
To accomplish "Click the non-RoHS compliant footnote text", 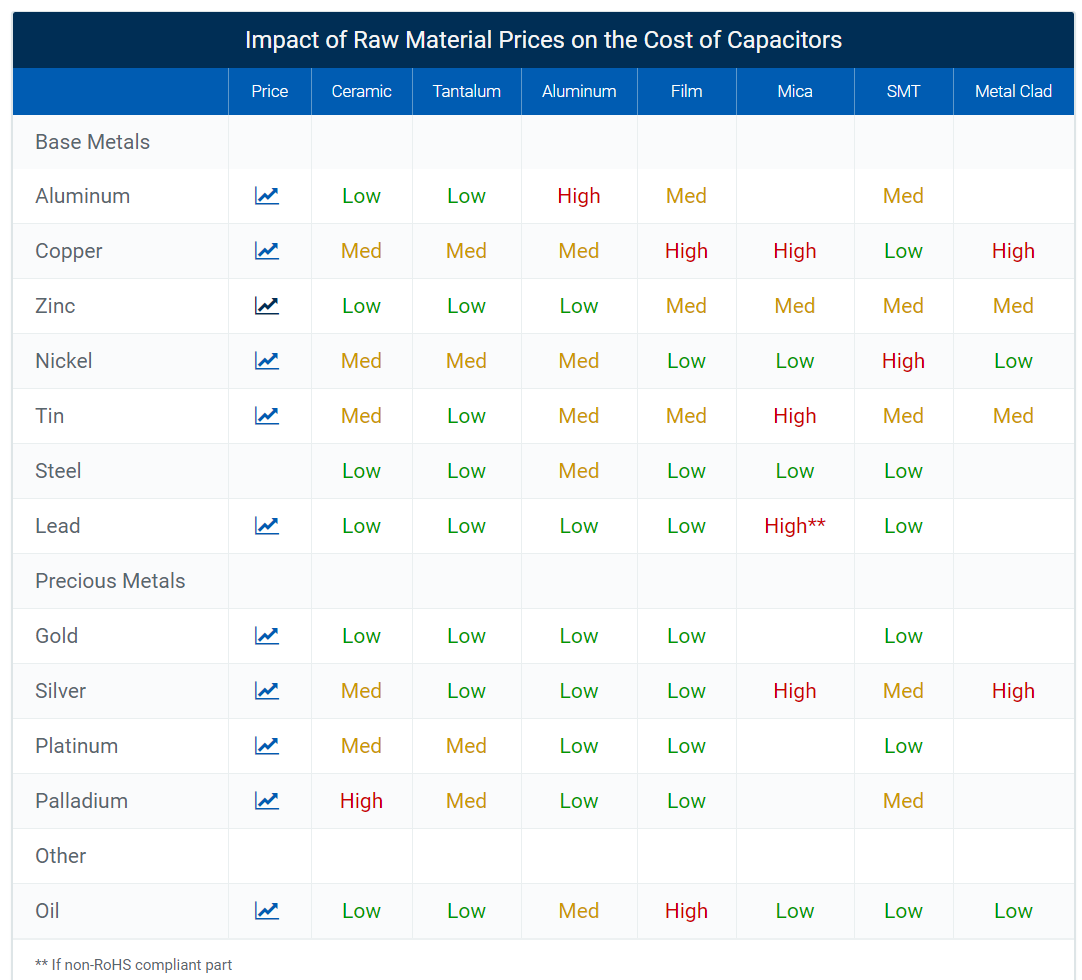I will coord(134,965).
